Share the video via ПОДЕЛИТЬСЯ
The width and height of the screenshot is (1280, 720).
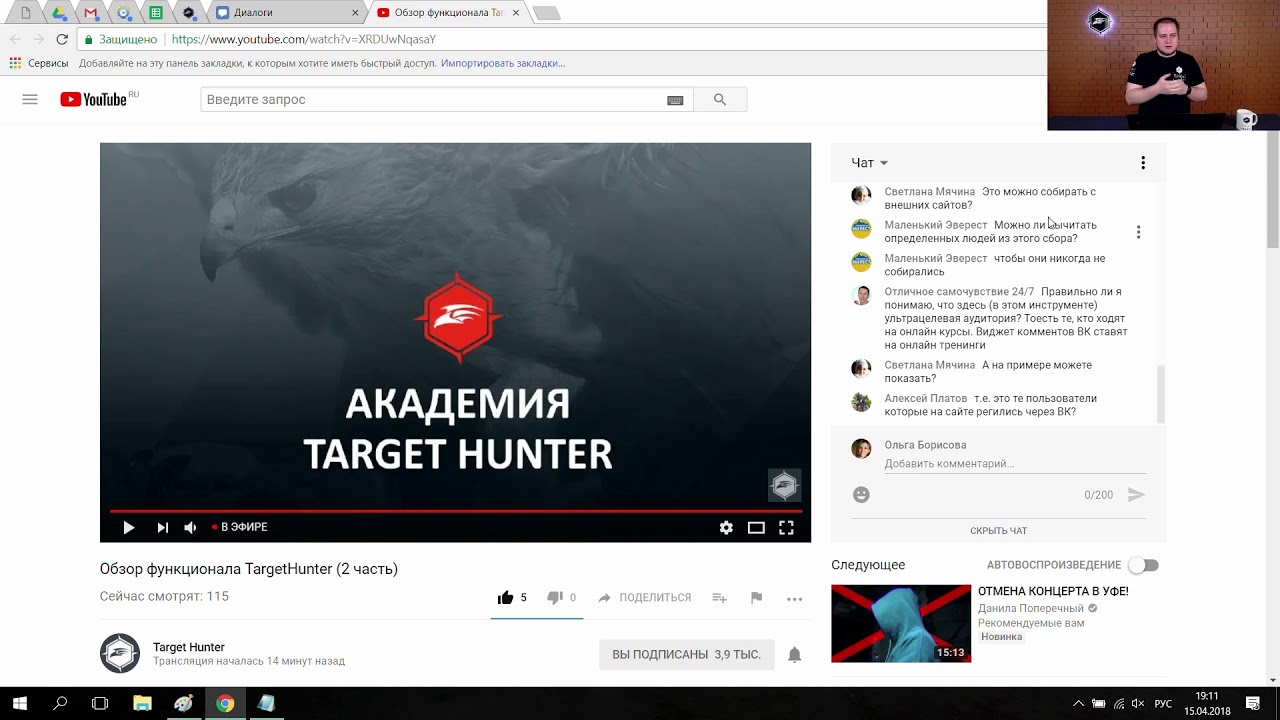[644, 598]
